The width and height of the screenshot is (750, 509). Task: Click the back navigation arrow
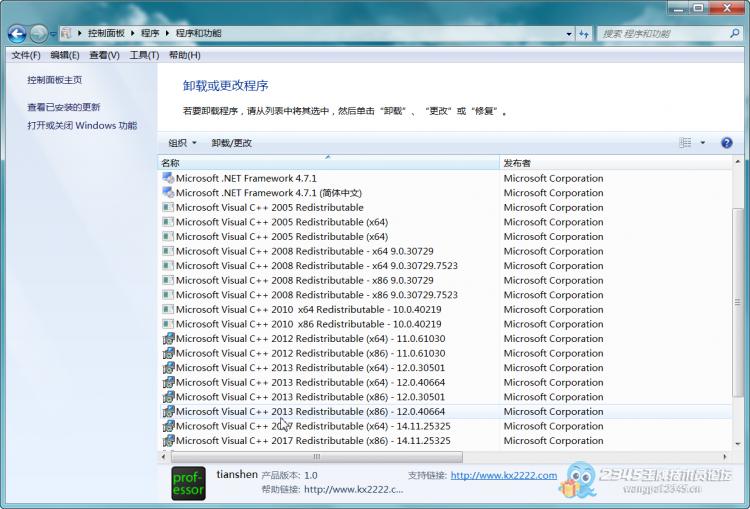pos(17,33)
